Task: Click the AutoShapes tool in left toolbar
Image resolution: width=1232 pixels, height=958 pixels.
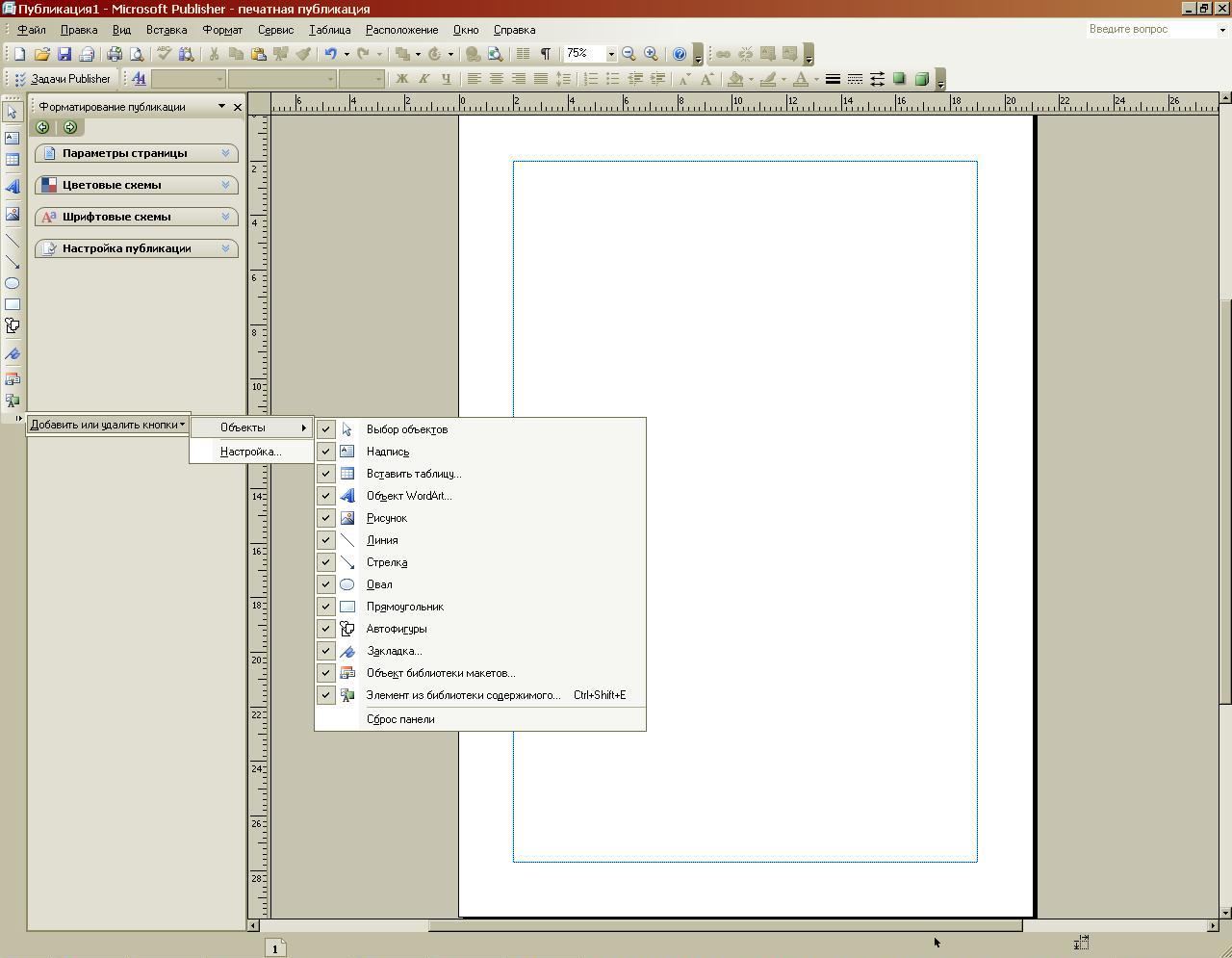Action: tap(13, 326)
